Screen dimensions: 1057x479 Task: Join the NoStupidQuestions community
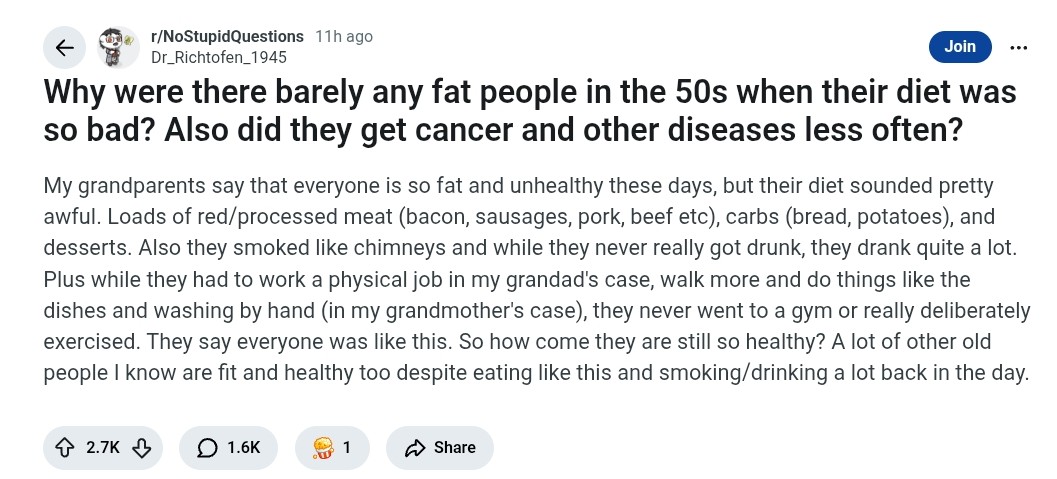tap(959, 47)
